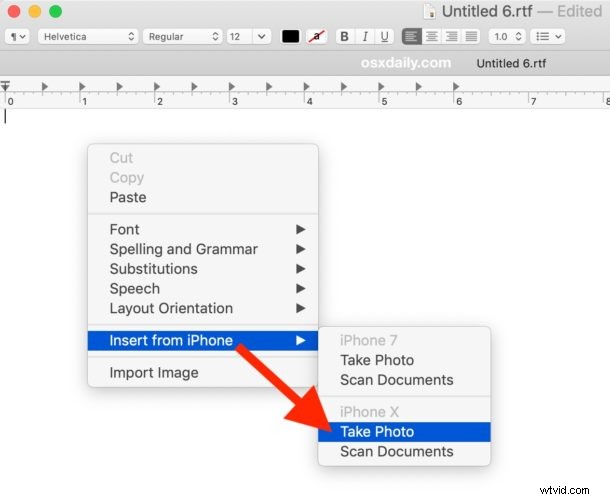The width and height of the screenshot is (610, 500).
Task: Center align text
Action: [431, 37]
